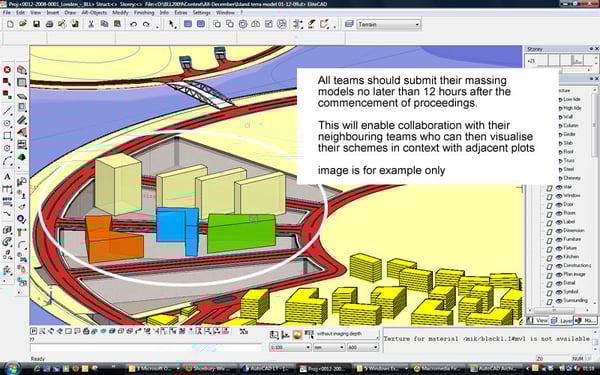Click the wall tool in second column
The image size is (600, 375).
tap(21, 70)
